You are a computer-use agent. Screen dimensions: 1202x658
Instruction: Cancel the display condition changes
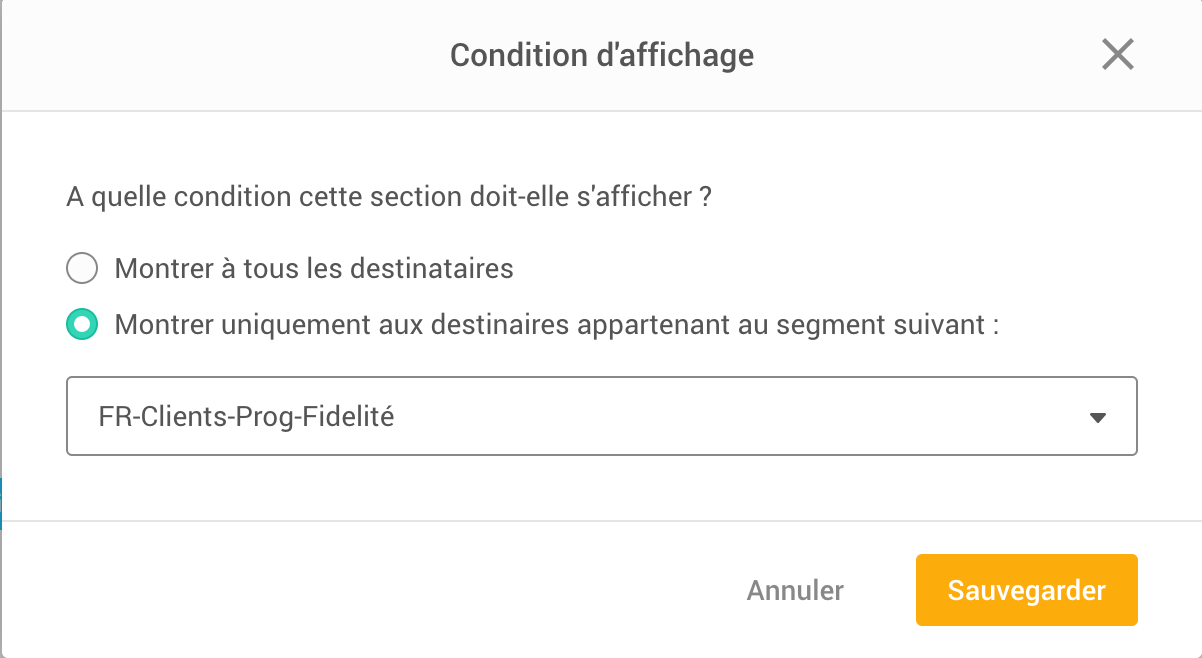click(x=795, y=590)
